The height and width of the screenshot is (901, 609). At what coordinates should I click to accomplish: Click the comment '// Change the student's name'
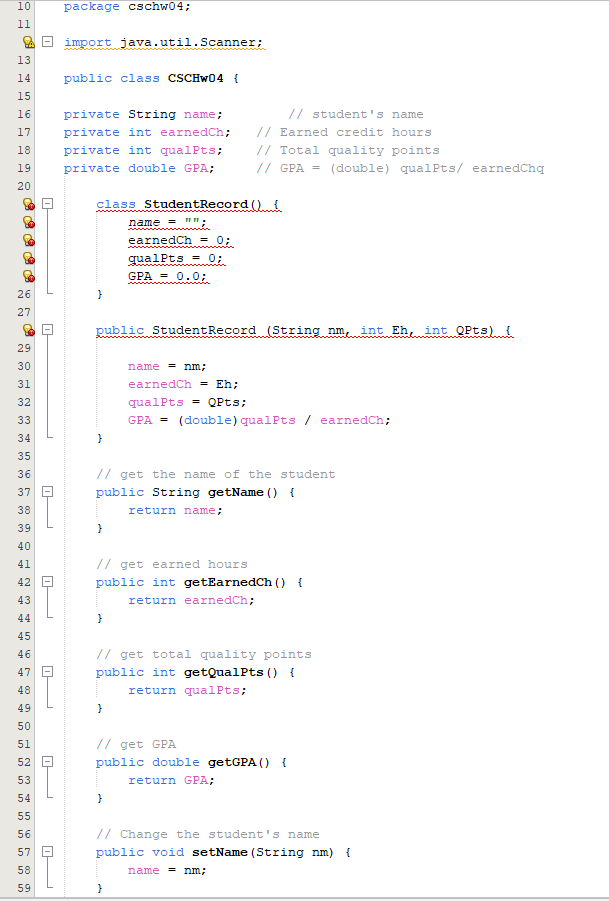(x=207, y=834)
